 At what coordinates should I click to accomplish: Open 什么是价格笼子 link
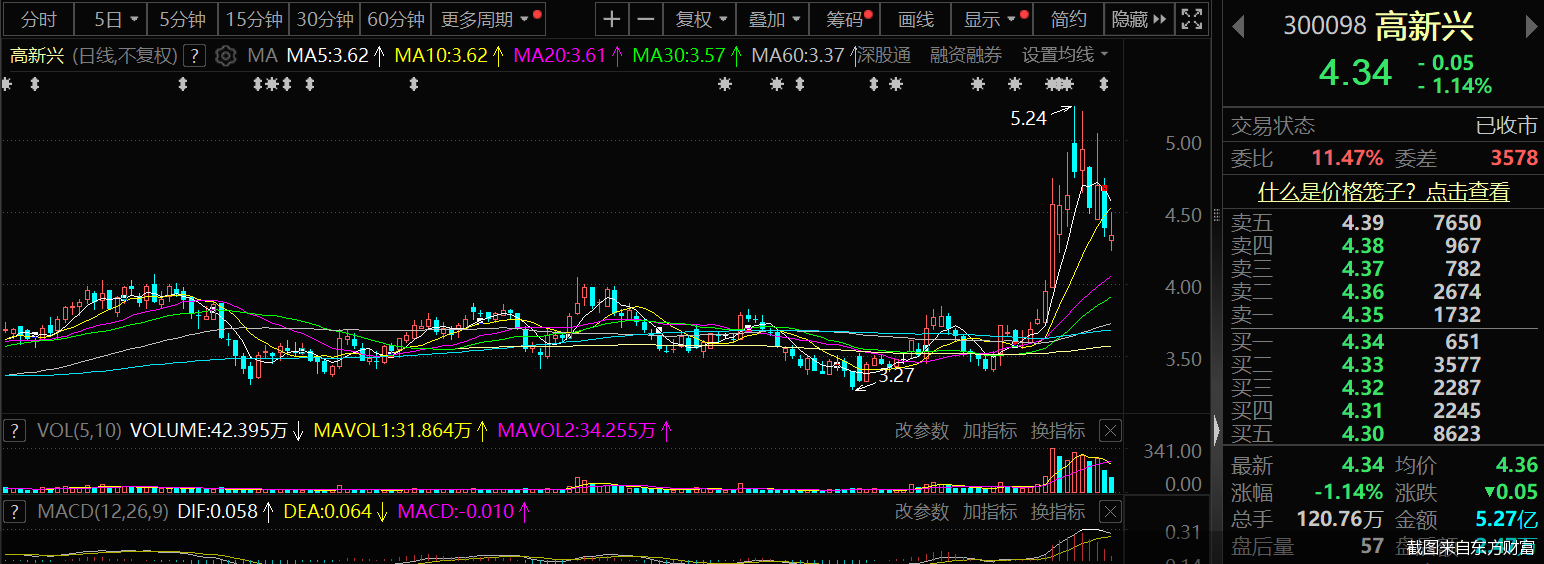[1383, 192]
